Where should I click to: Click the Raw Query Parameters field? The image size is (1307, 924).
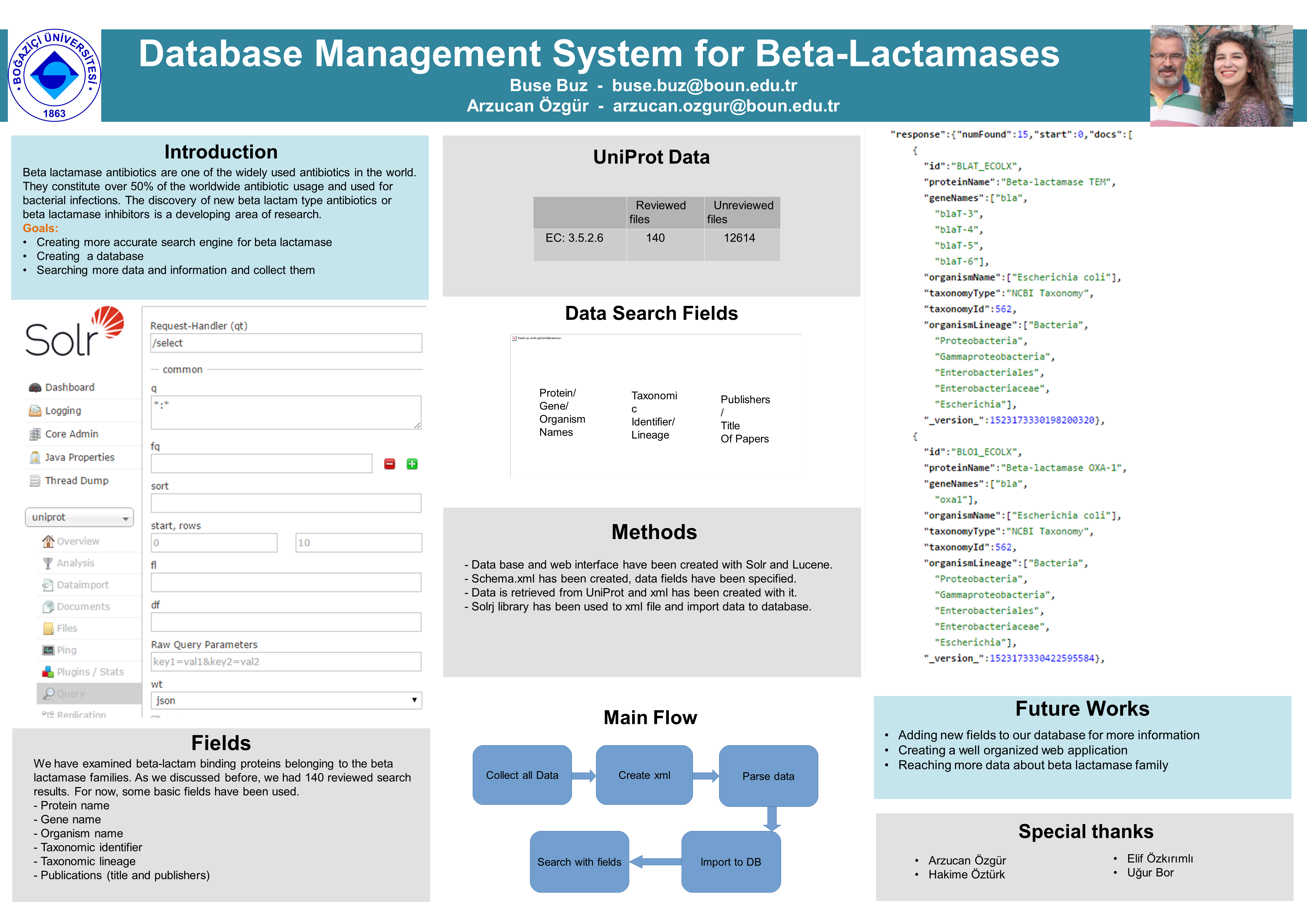point(286,662)
